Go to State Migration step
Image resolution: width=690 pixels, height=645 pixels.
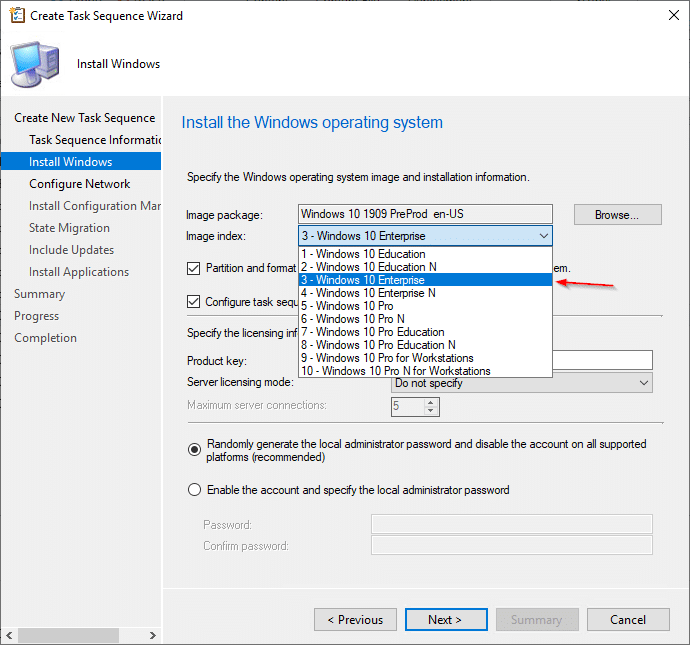[x=70, y=228]
